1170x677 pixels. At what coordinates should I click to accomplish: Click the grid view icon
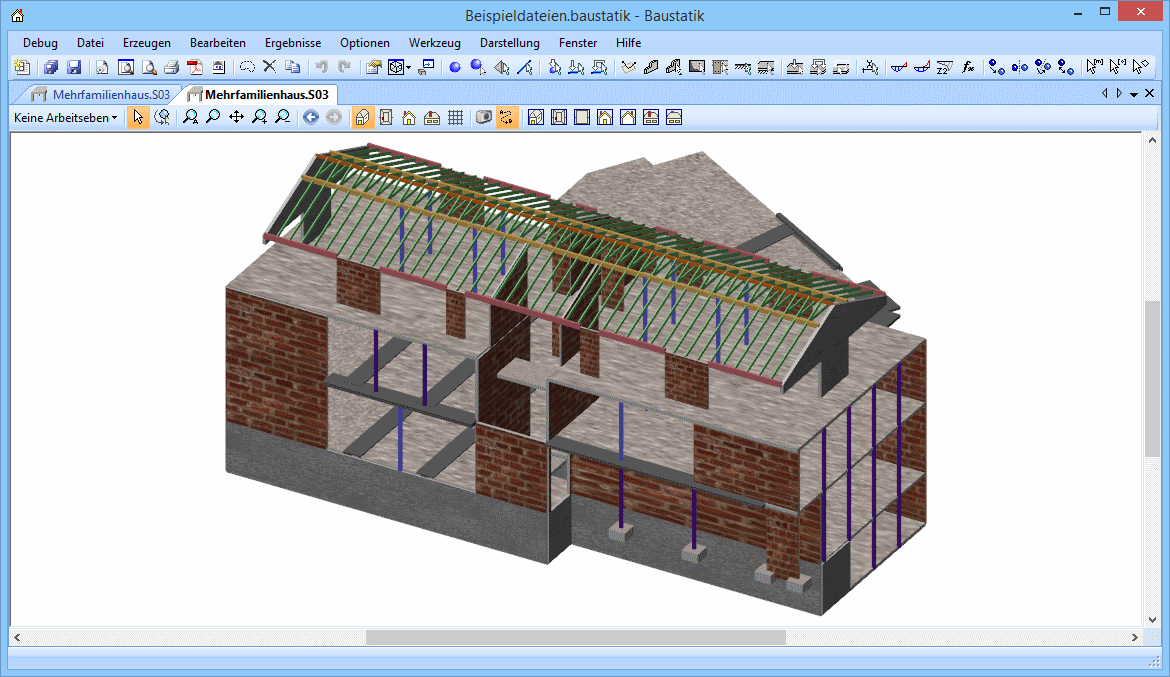(455, 118)
